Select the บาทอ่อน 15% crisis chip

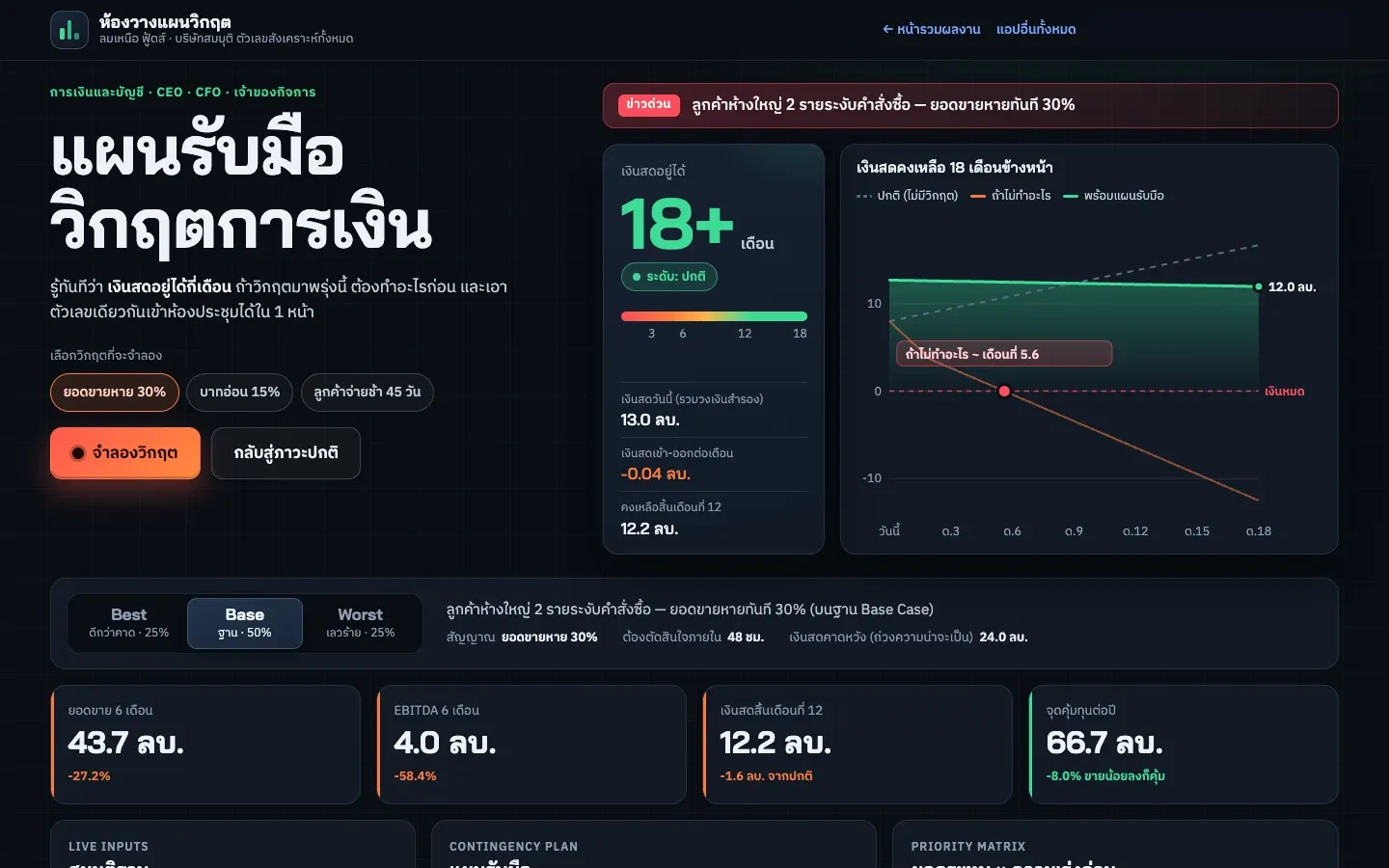point(239,393)
